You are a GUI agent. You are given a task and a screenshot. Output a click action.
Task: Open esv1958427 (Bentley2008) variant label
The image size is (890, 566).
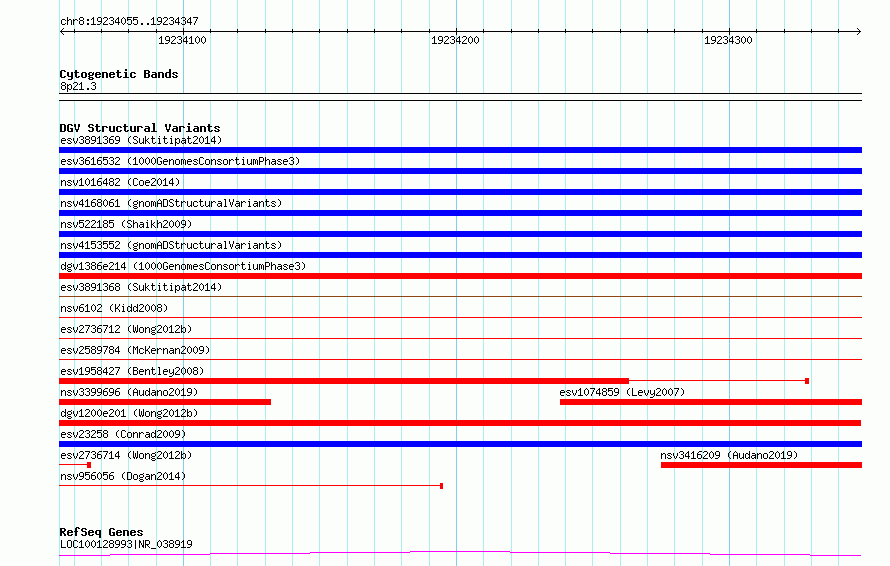pyautogui.click(x=132, y=371)
